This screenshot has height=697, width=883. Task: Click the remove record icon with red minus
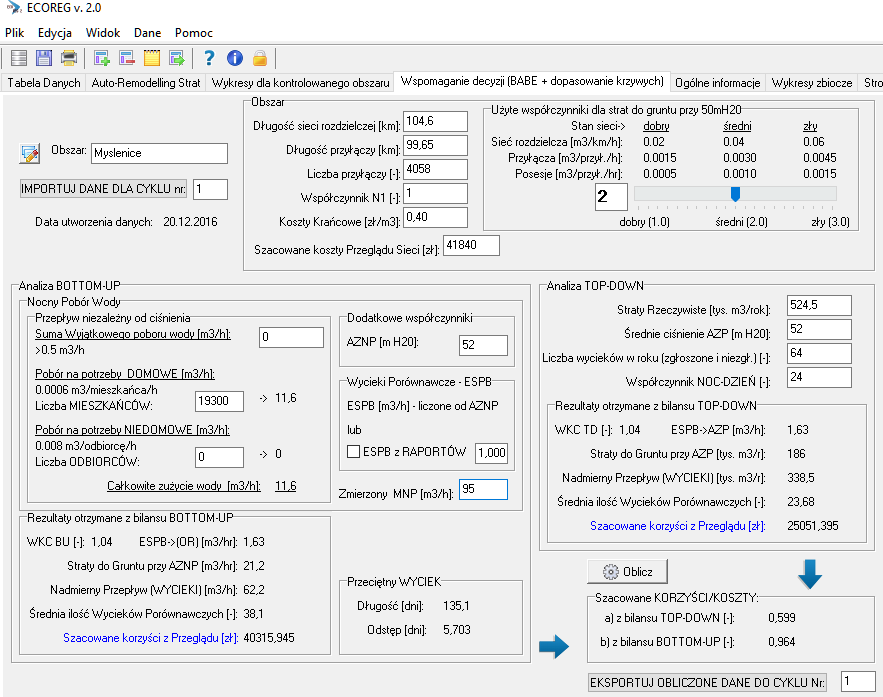(127, 58)
